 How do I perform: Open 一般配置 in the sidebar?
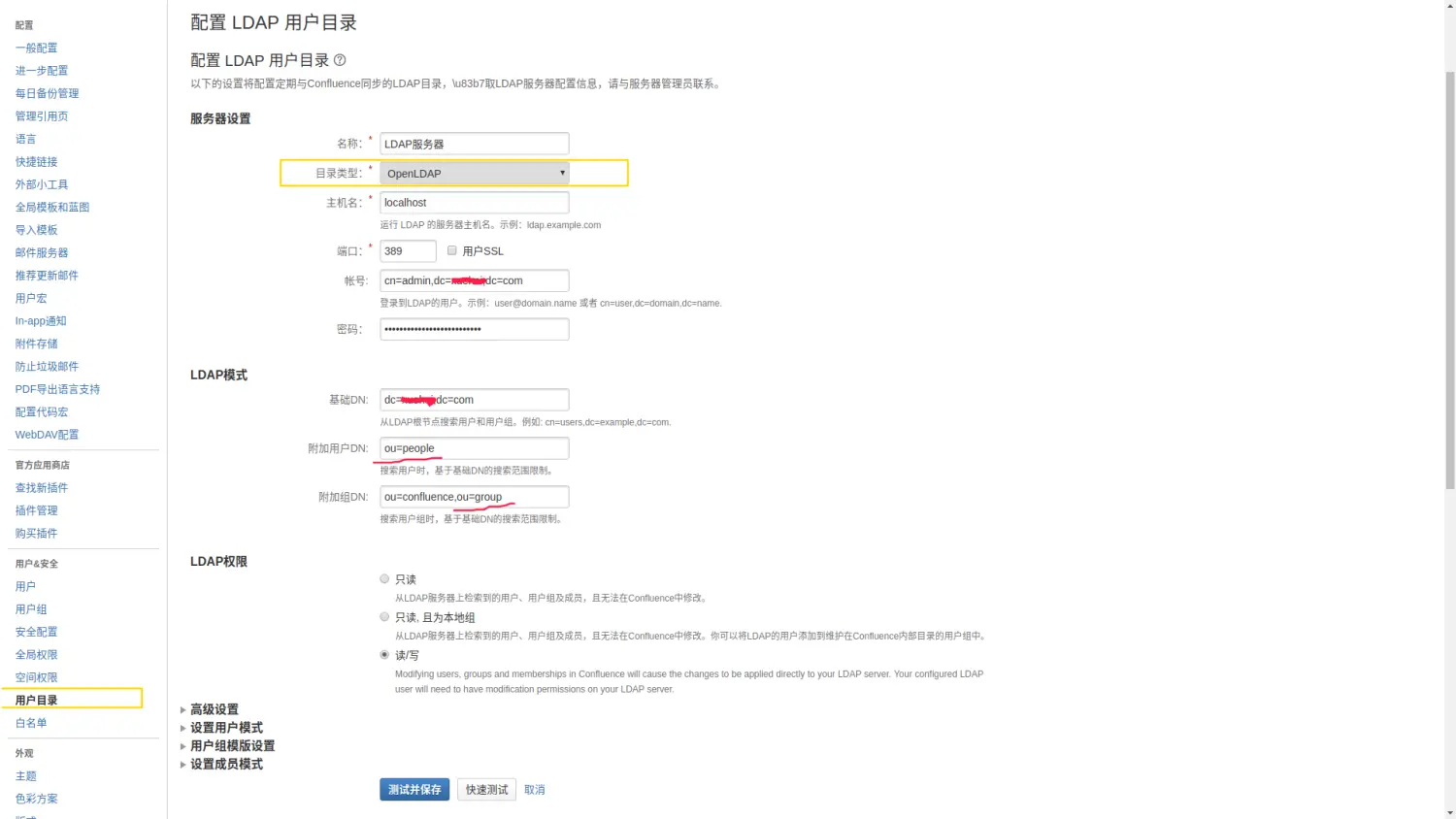coord(36,48)
